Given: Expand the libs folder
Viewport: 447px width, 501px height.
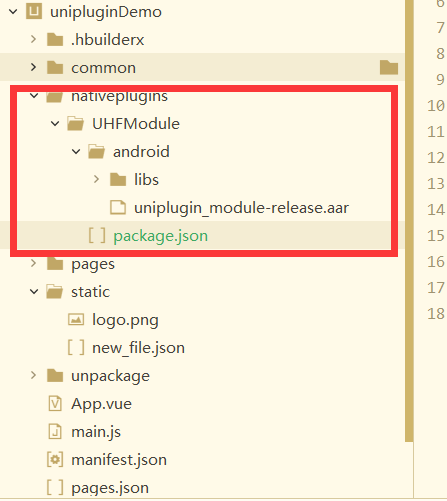Looking at the screenshot, I should [x=96, y=179].
